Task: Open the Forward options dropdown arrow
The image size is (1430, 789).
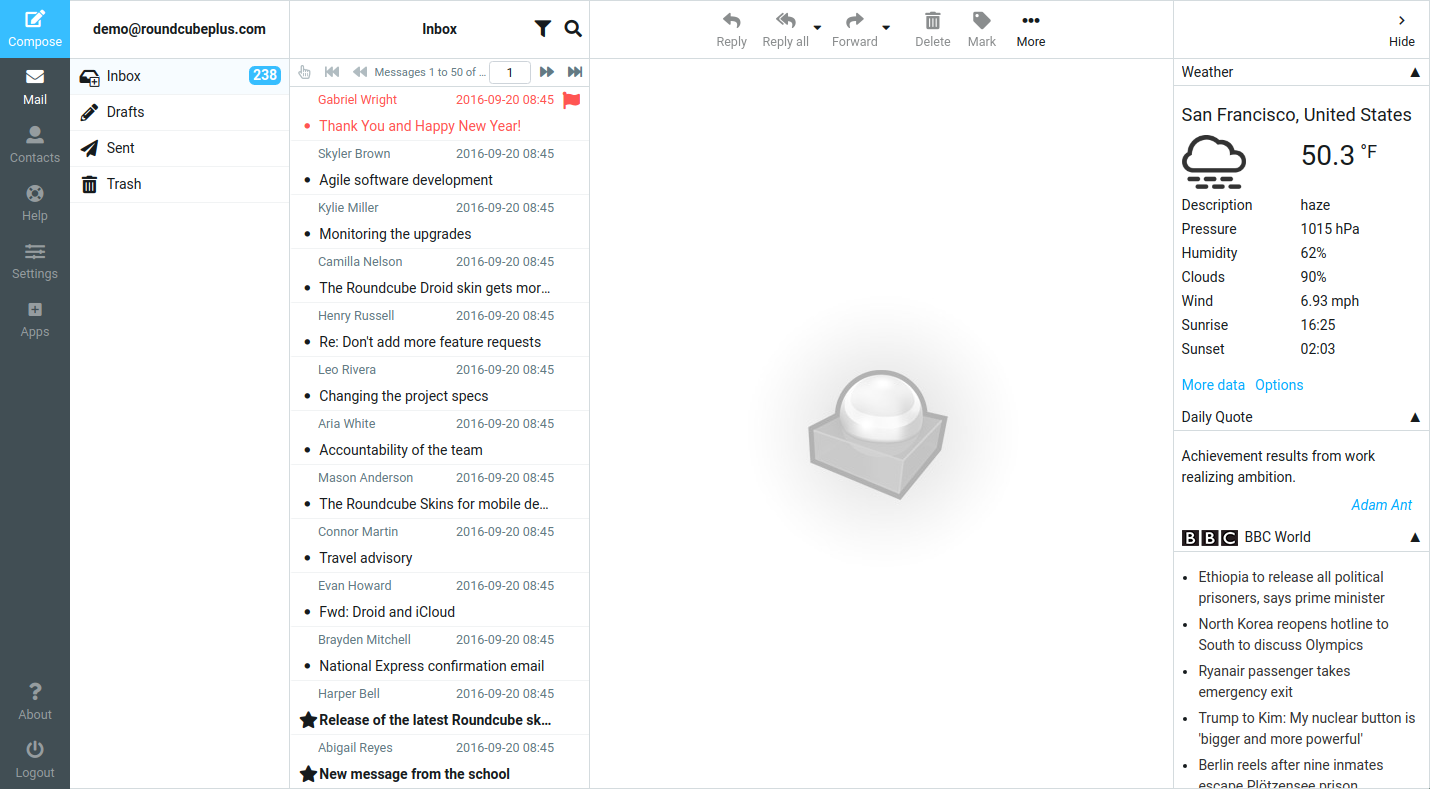Action: tap(886, 28)
